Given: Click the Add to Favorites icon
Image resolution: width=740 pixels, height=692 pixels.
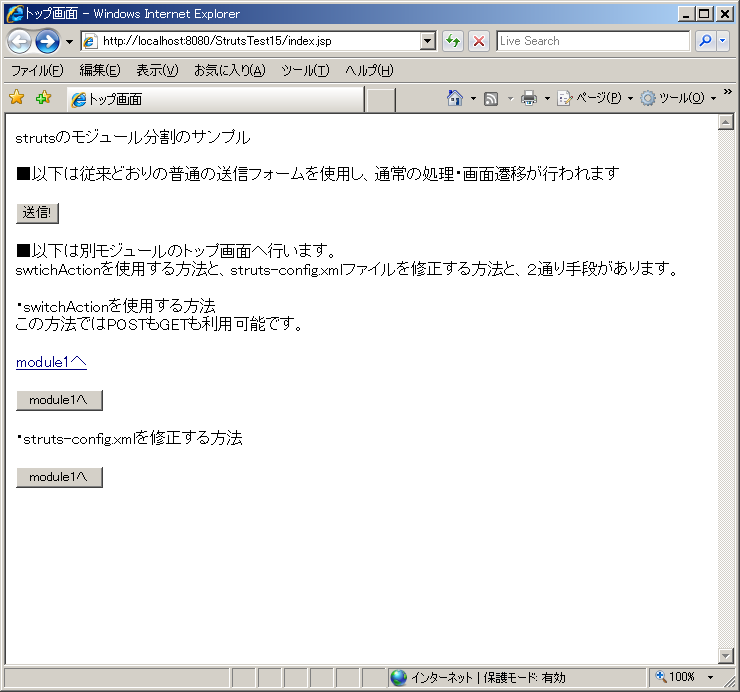Looking at the screenshot, I should click(x=43, y=97).
